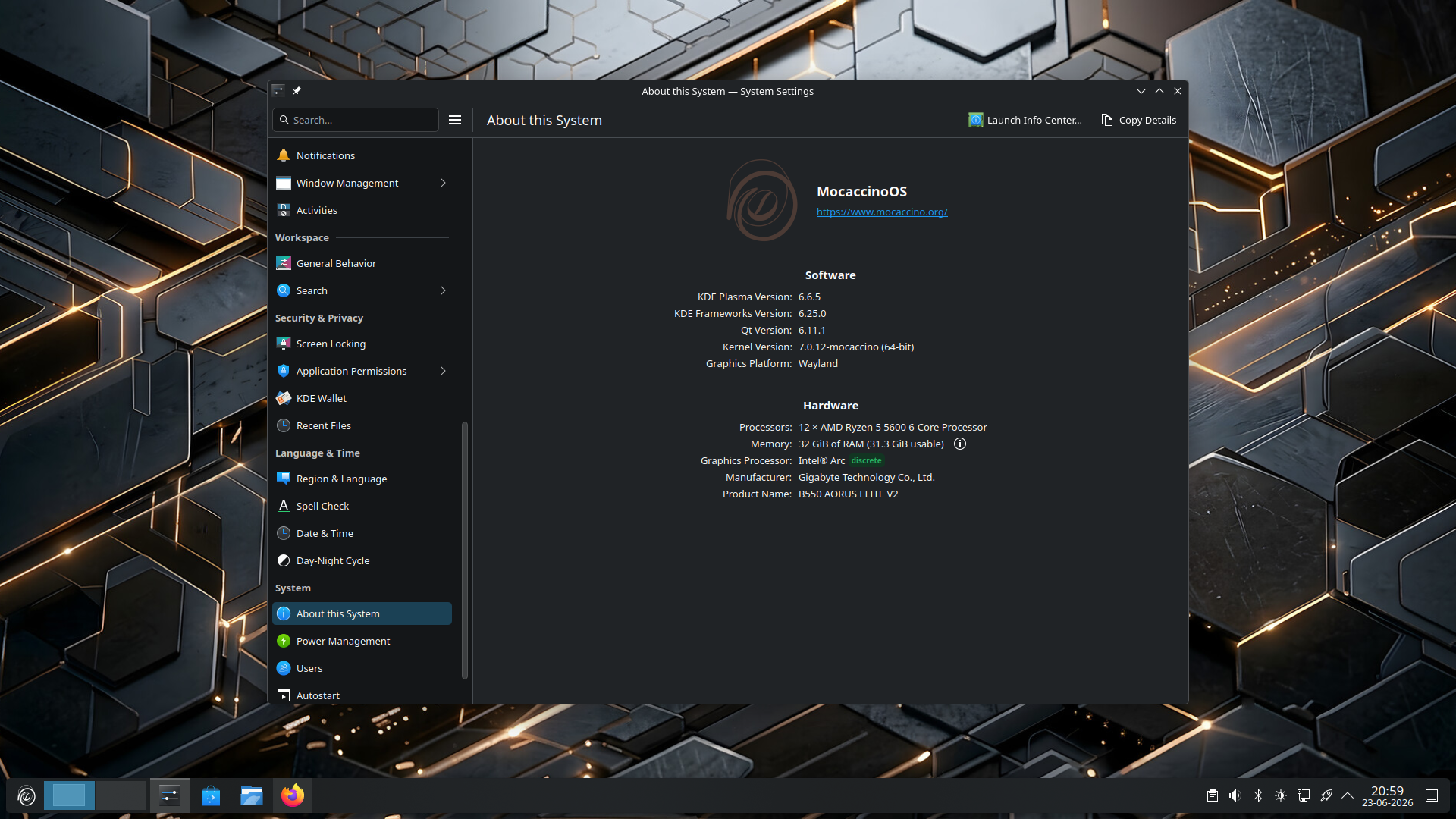Click the pin window icon in titlebar
Screen dimensions: 1456x819
[297, 91]
